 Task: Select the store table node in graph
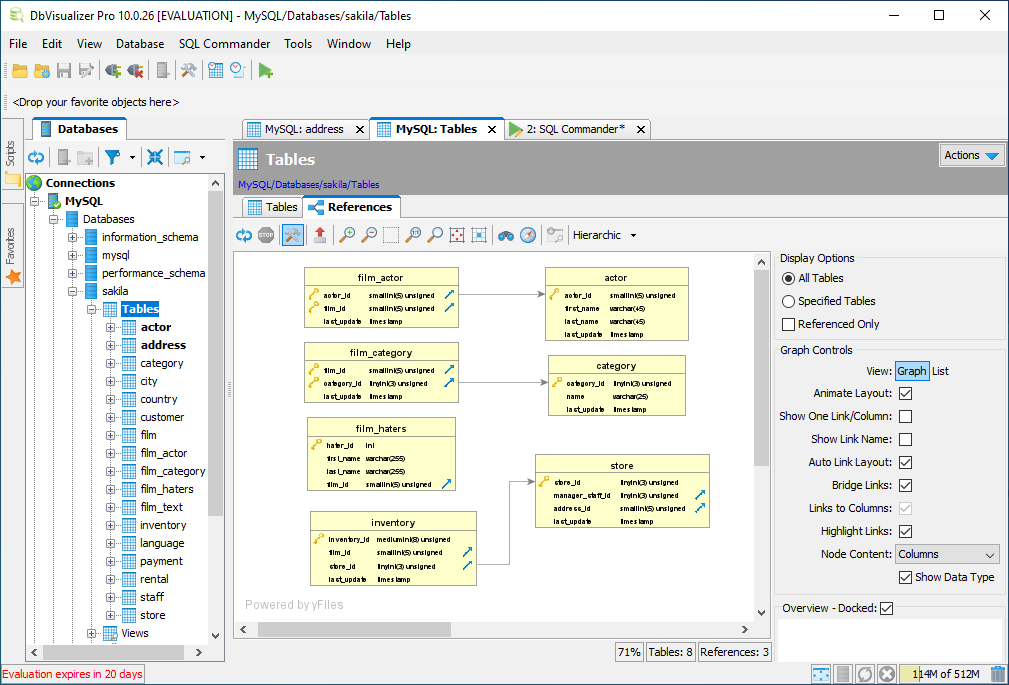click(622, 491)
